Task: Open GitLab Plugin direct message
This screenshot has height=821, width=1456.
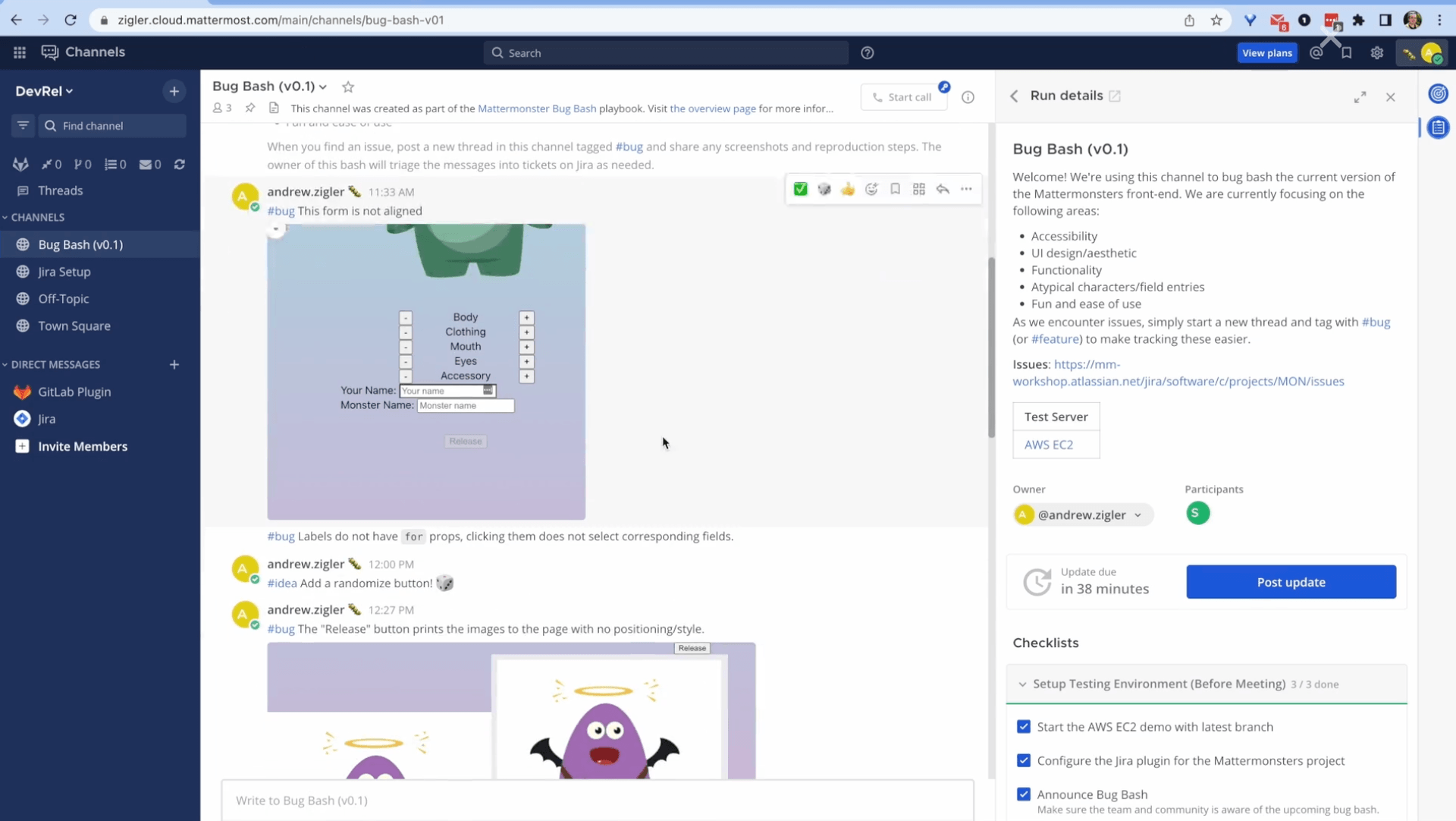Action: 74,392
